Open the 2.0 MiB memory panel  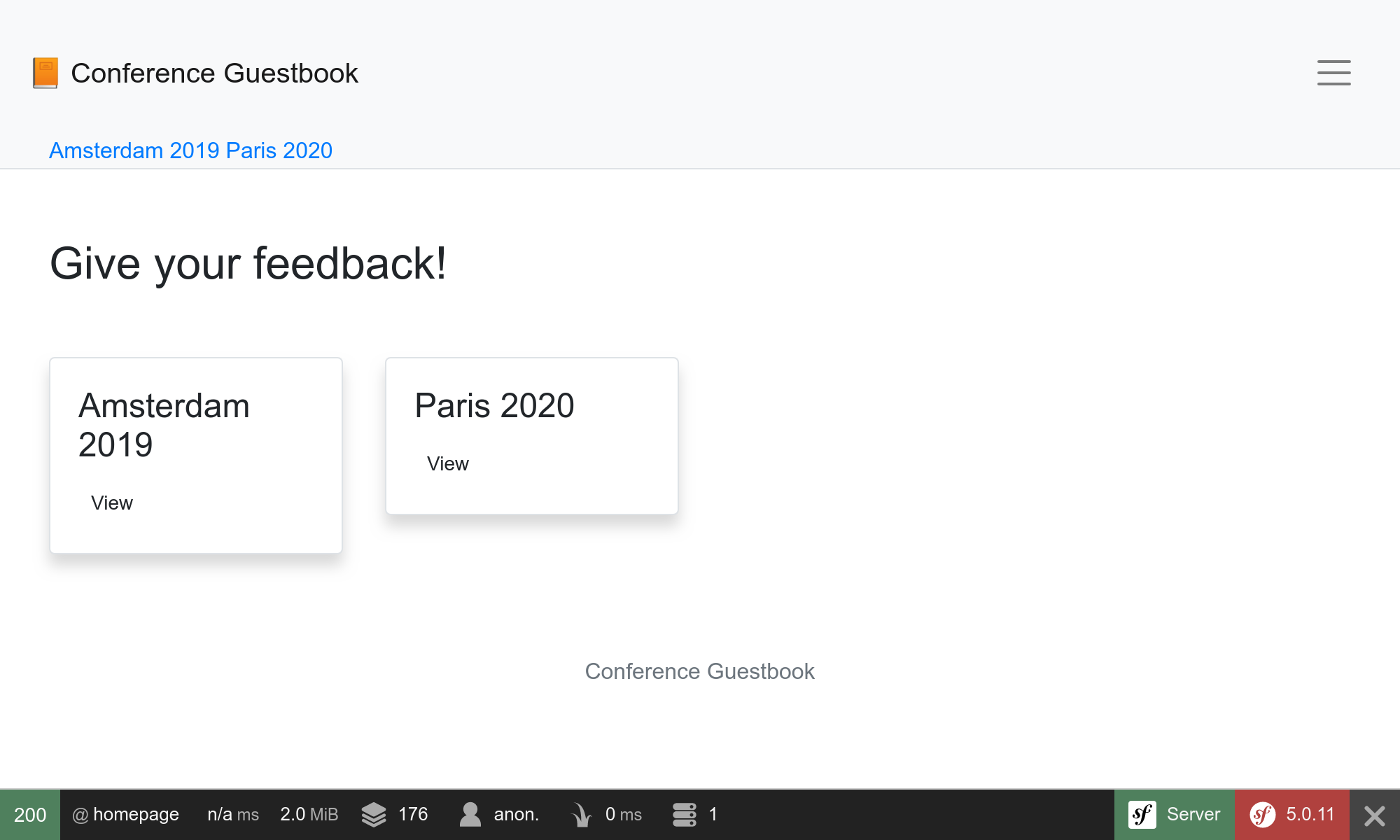[309, 815]
